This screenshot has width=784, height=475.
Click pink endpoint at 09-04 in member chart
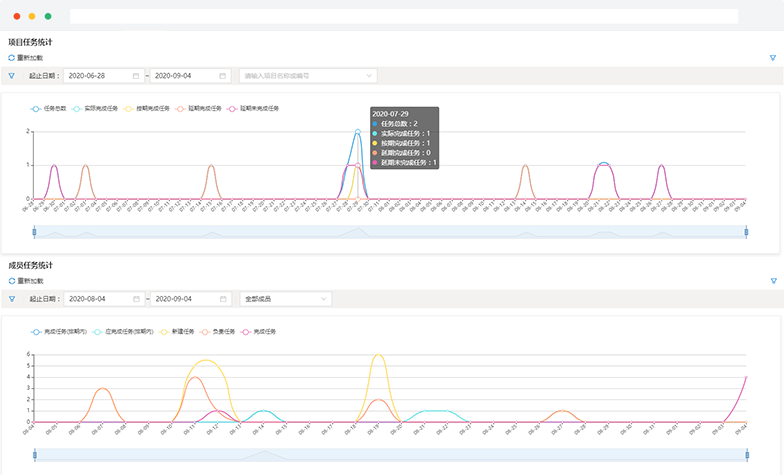coord(746,377)
